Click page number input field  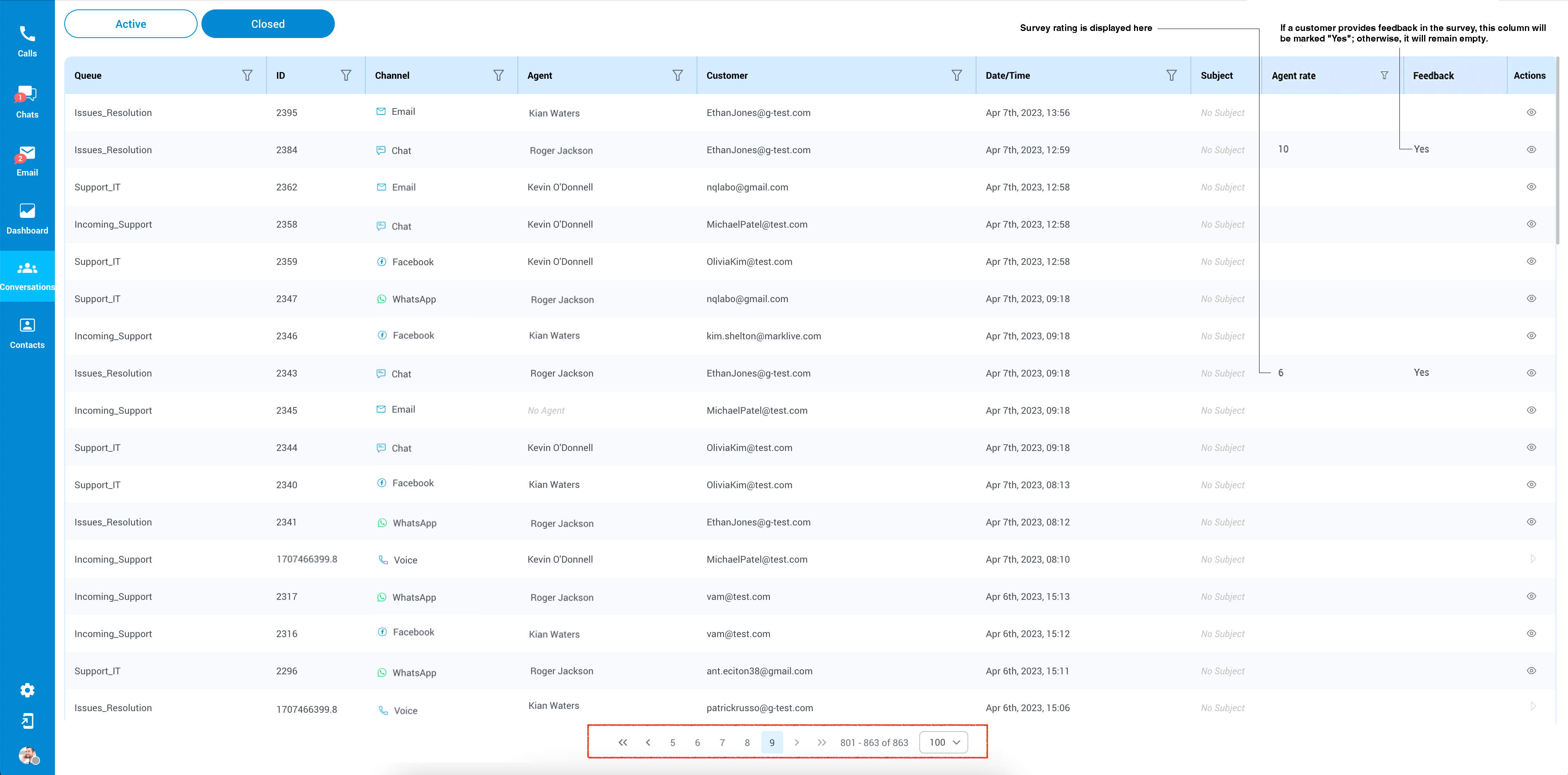click(772, 742)
